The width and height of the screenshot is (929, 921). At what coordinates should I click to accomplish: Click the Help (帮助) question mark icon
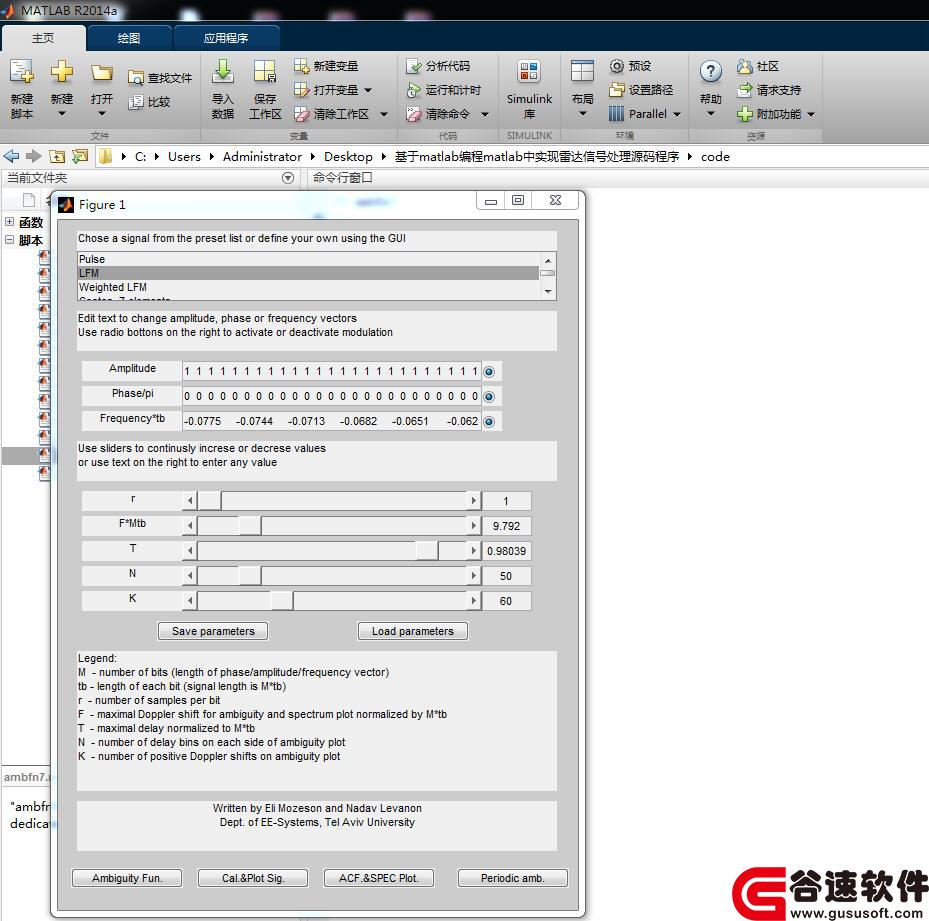[x=710, y=72]
